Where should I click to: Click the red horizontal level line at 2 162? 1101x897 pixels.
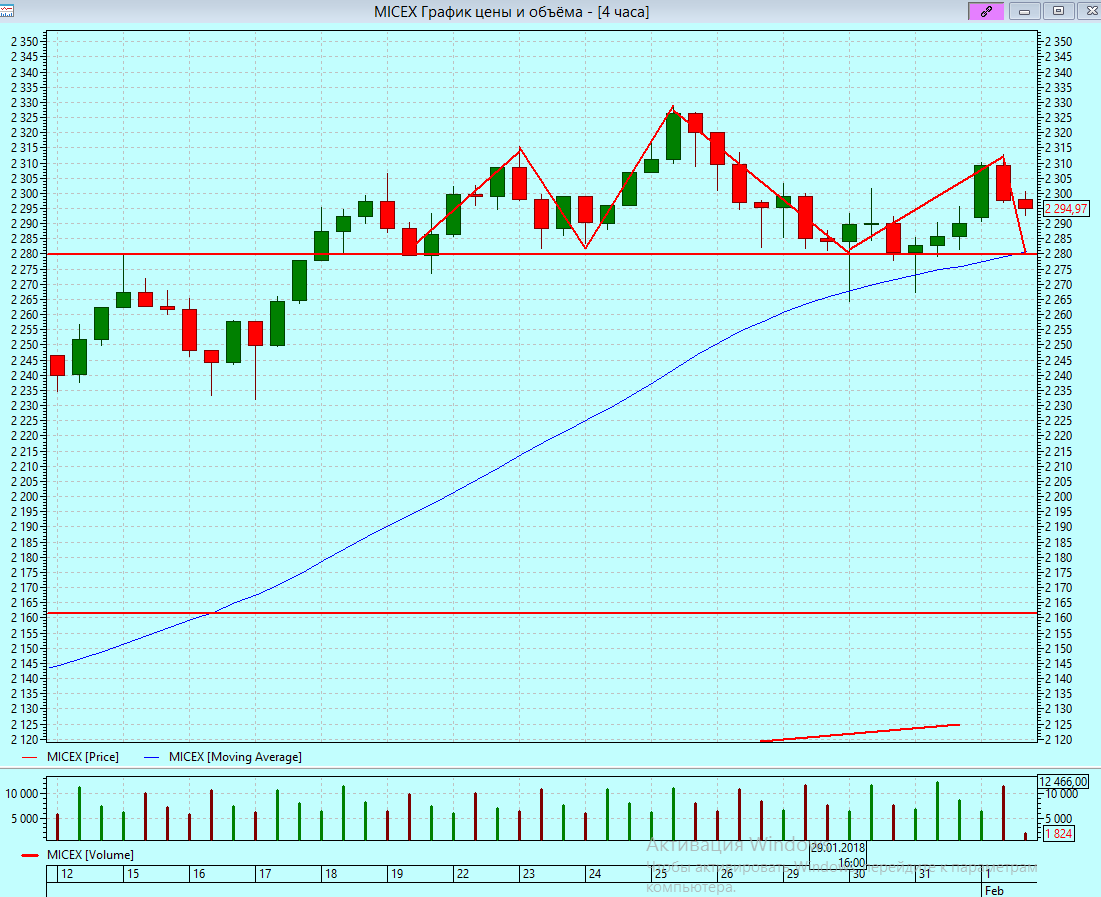click(x=541, y=613)
